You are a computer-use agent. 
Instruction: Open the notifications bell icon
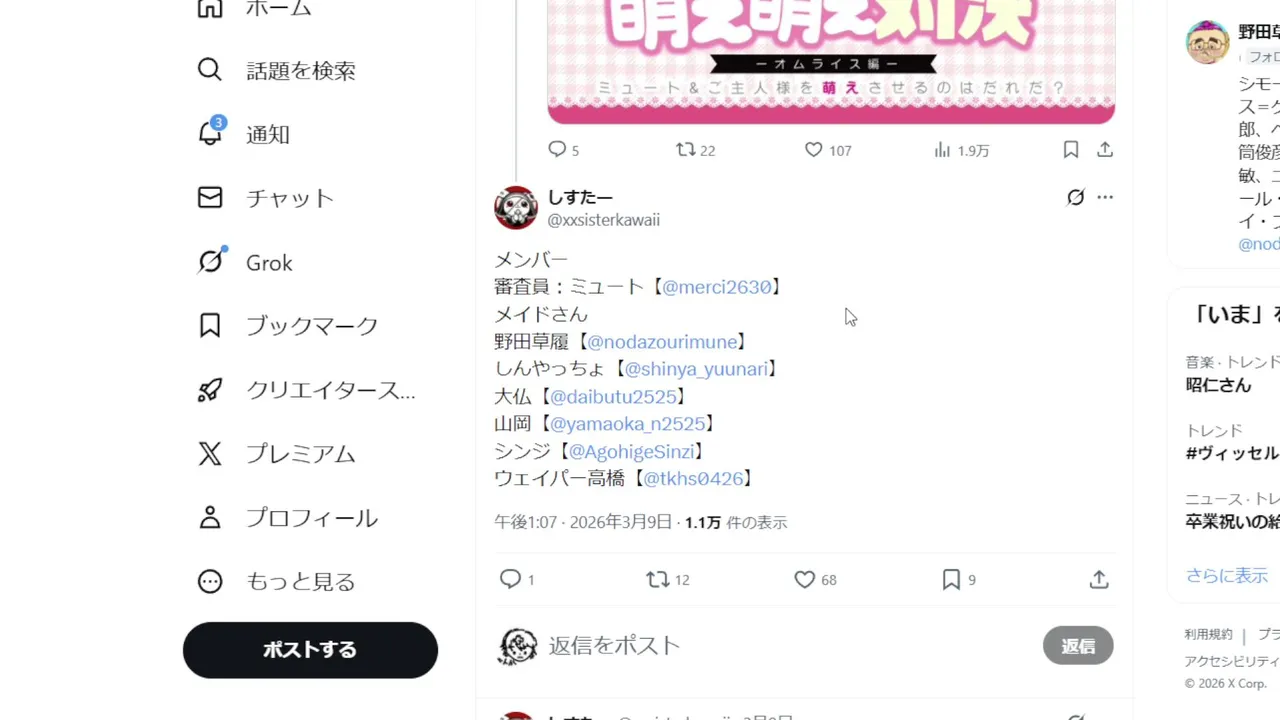click(210, 133)
